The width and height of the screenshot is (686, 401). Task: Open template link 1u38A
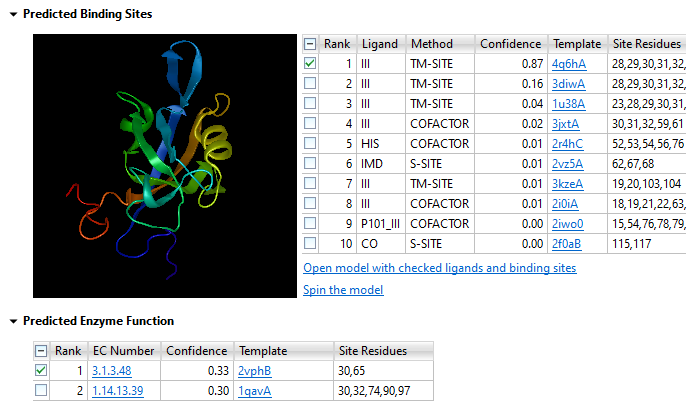pyautogui.click(x=568, y=104)
